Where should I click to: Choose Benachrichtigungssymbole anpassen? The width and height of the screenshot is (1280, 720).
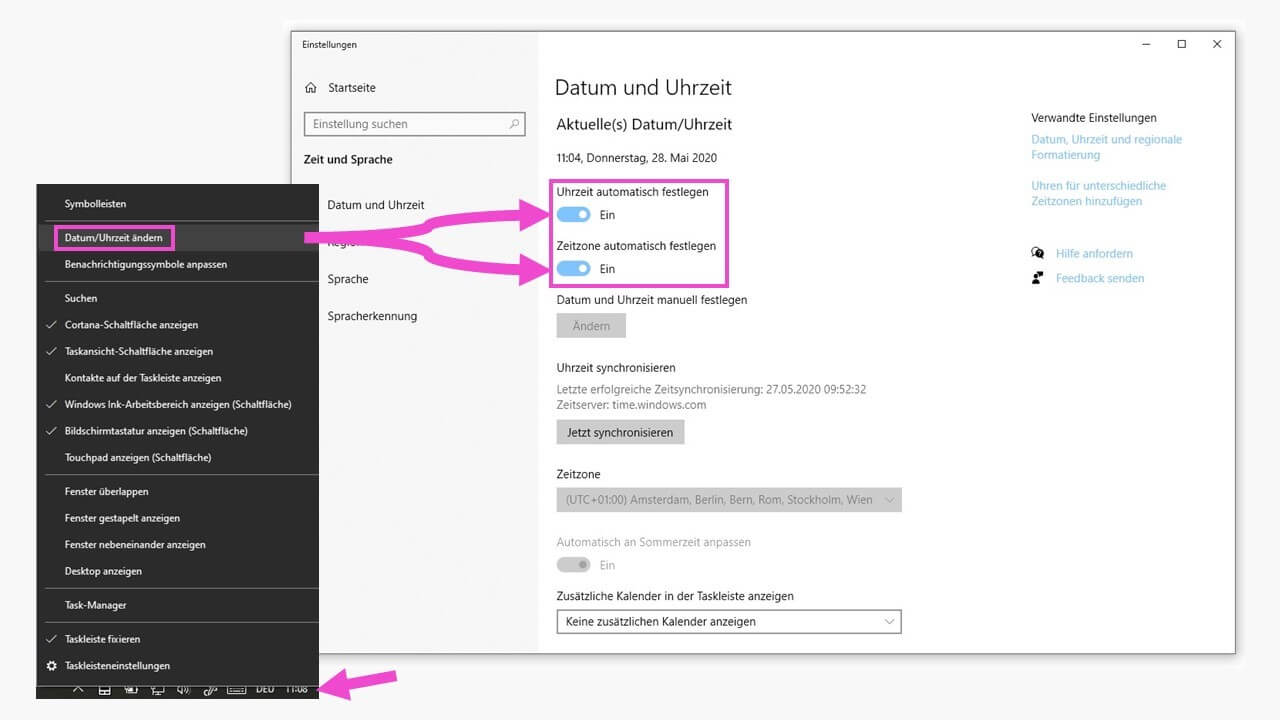coord(177,264)
